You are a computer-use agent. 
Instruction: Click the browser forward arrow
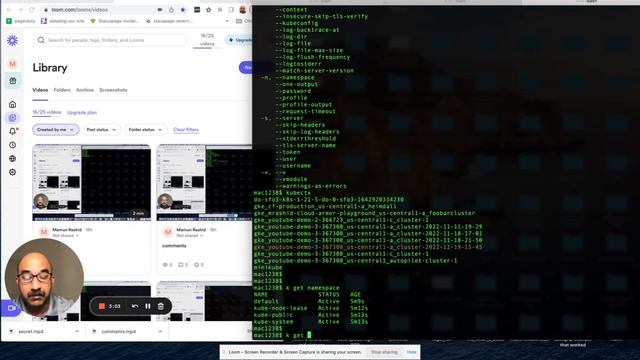20,9
